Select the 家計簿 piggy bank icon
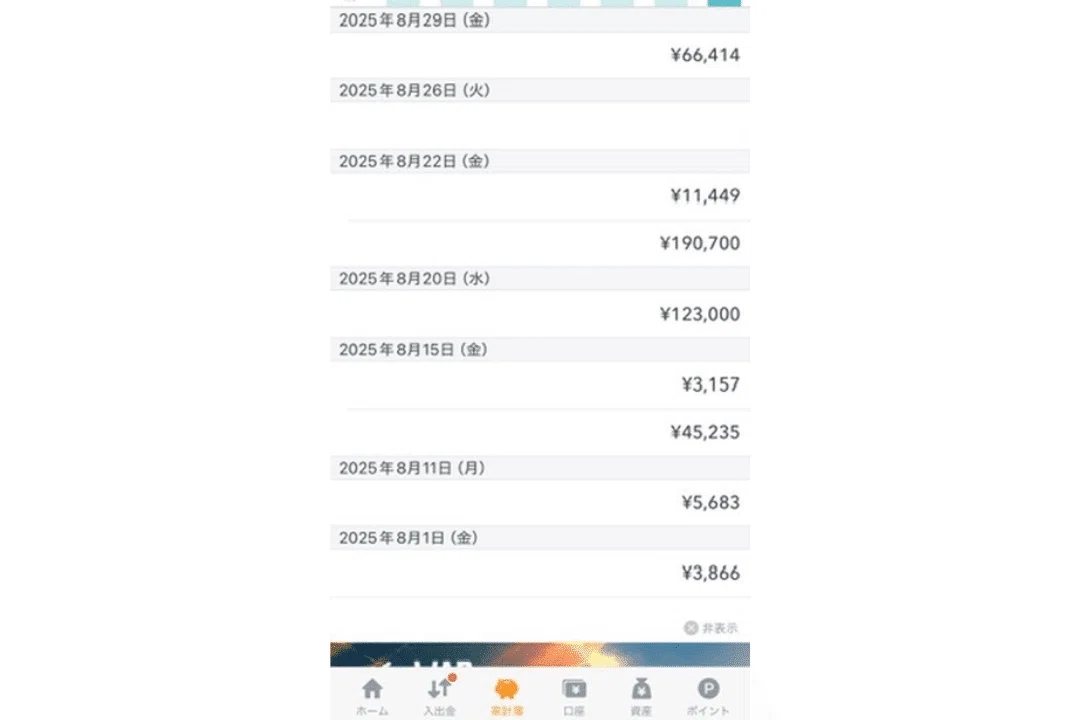This screenshot has height=720, width=1080. [506, 688]
